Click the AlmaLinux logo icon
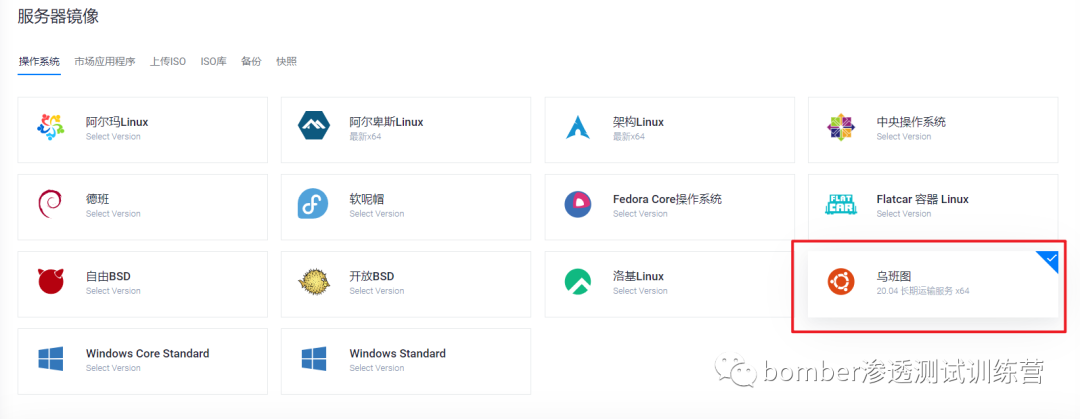The image size is (1080, 419). [50, 128]
